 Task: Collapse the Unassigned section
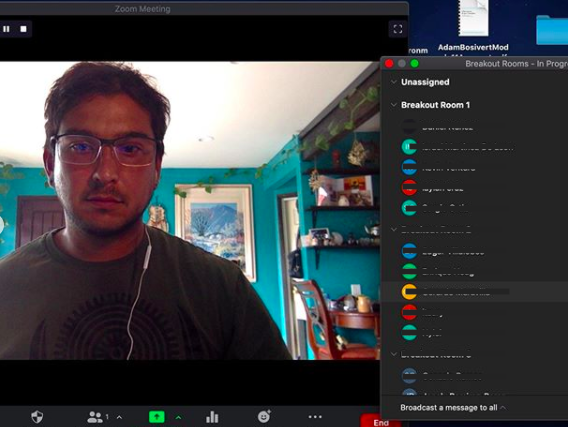pos(394,82)
